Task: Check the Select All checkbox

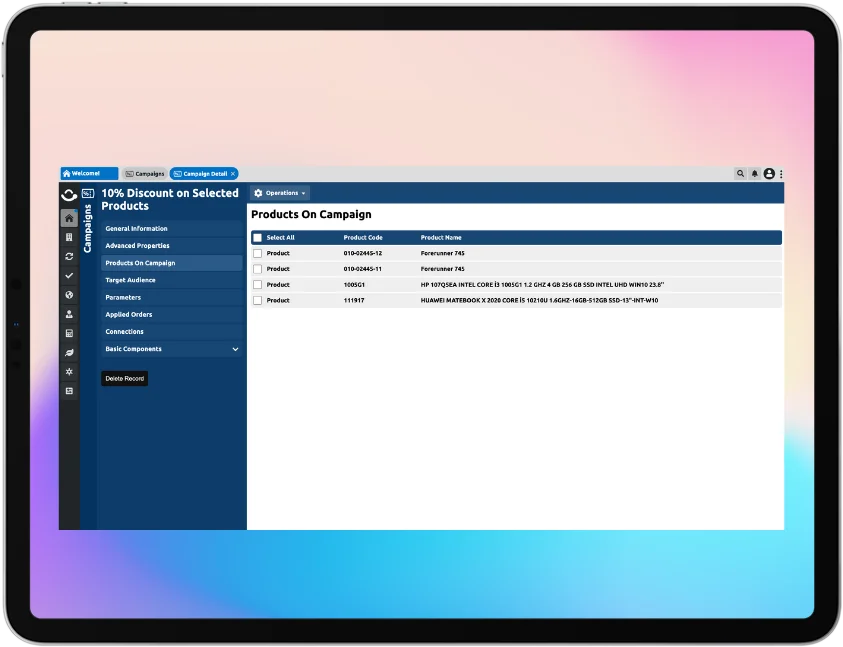Action: click(257, 238)
